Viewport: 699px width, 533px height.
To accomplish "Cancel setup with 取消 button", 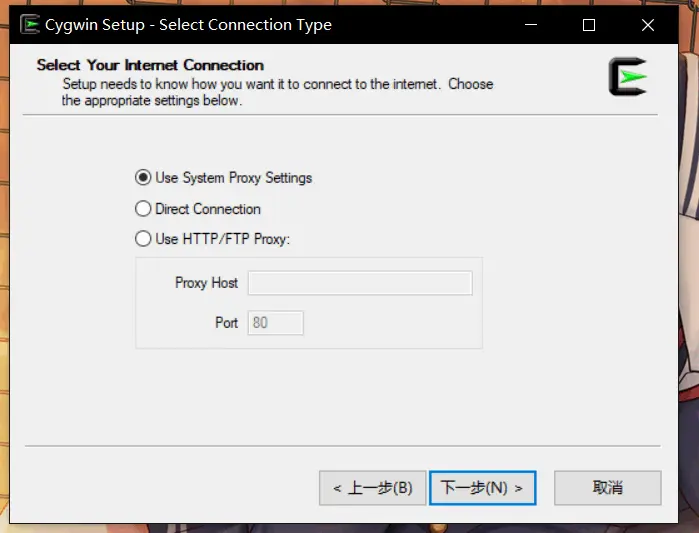I will (x=608, y=488).
